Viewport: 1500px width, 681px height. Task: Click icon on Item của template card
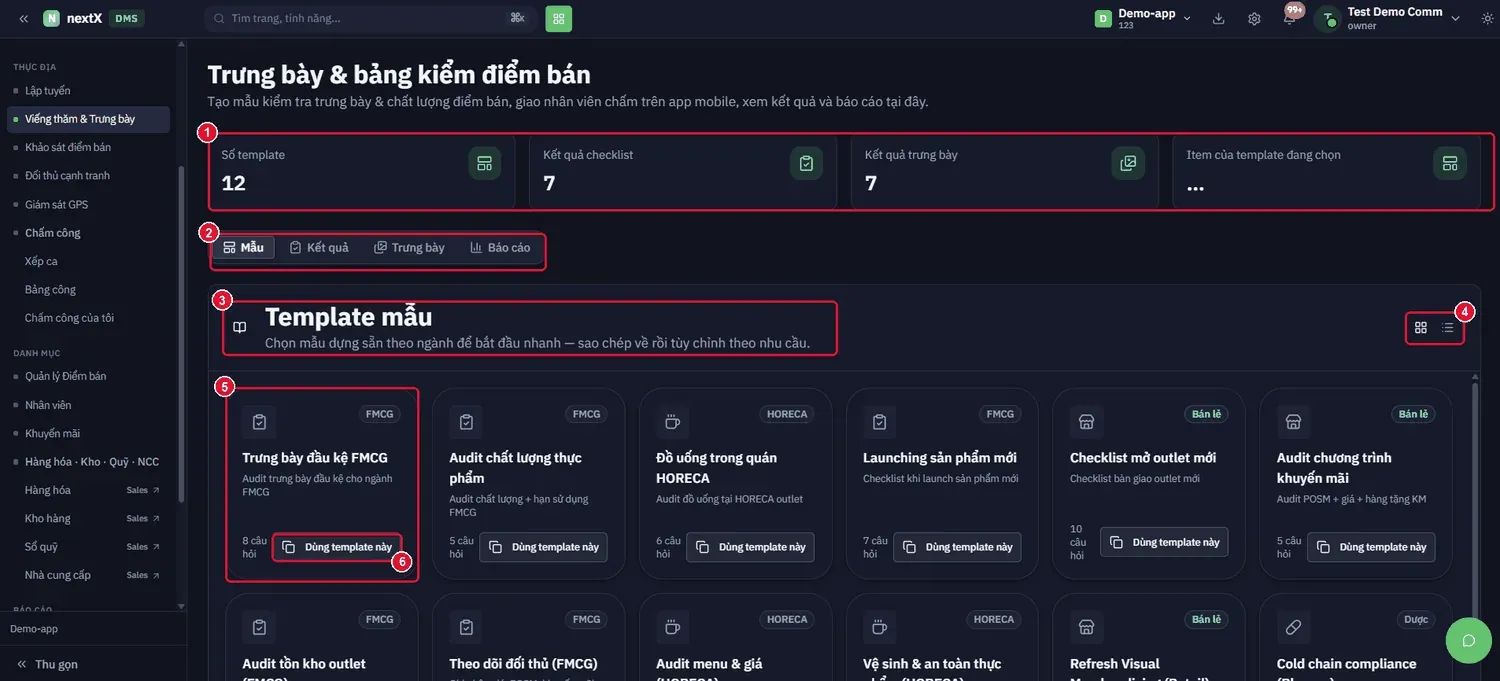1450,163
